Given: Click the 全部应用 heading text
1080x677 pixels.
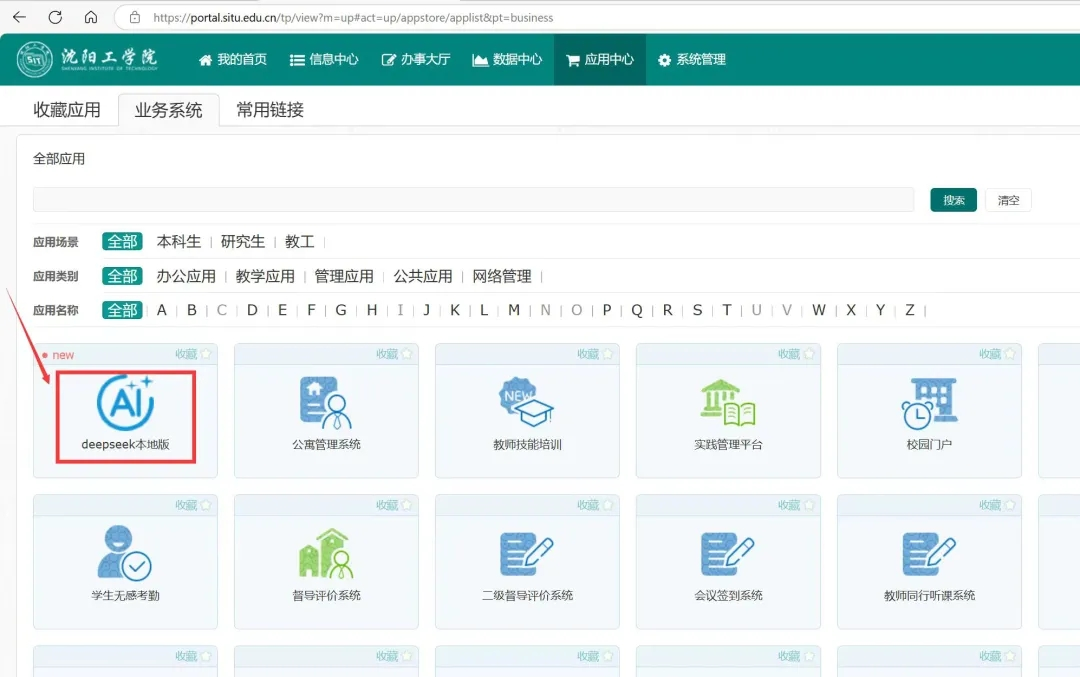Looking at the screenshot, I should click(59, 159).
